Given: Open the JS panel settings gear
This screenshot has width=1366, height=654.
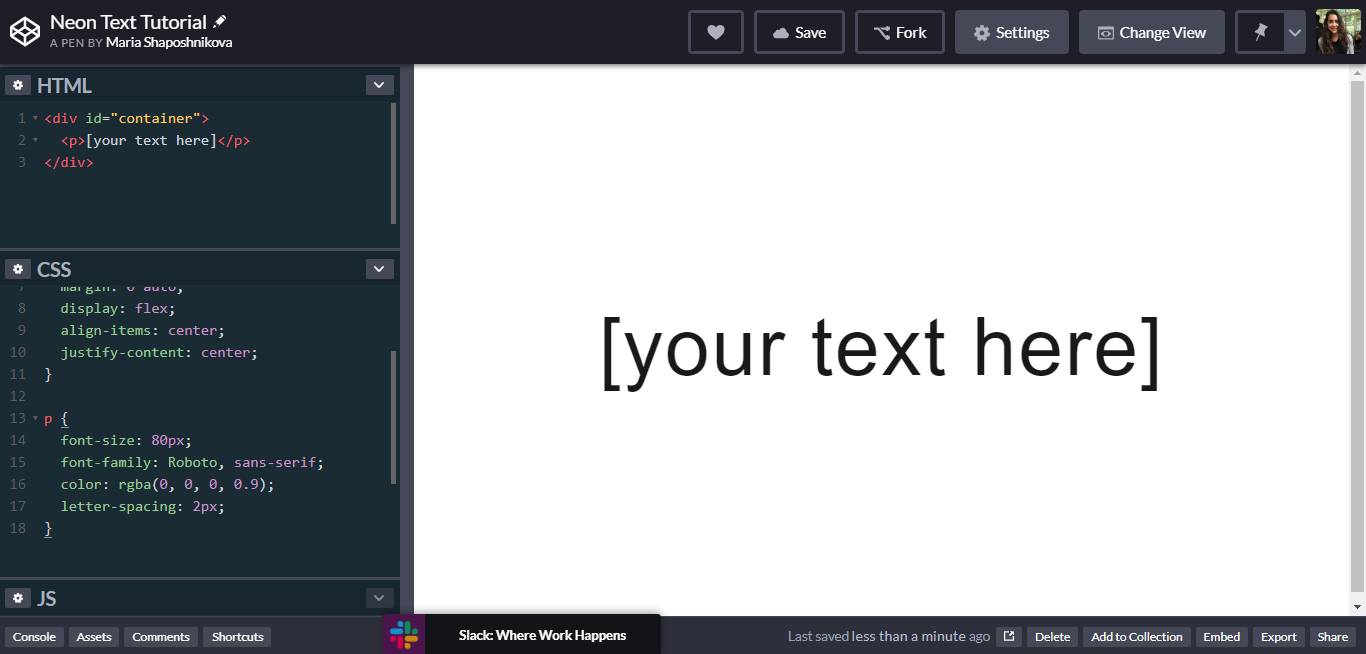Looking at the screenshot, I should (18, 597).
